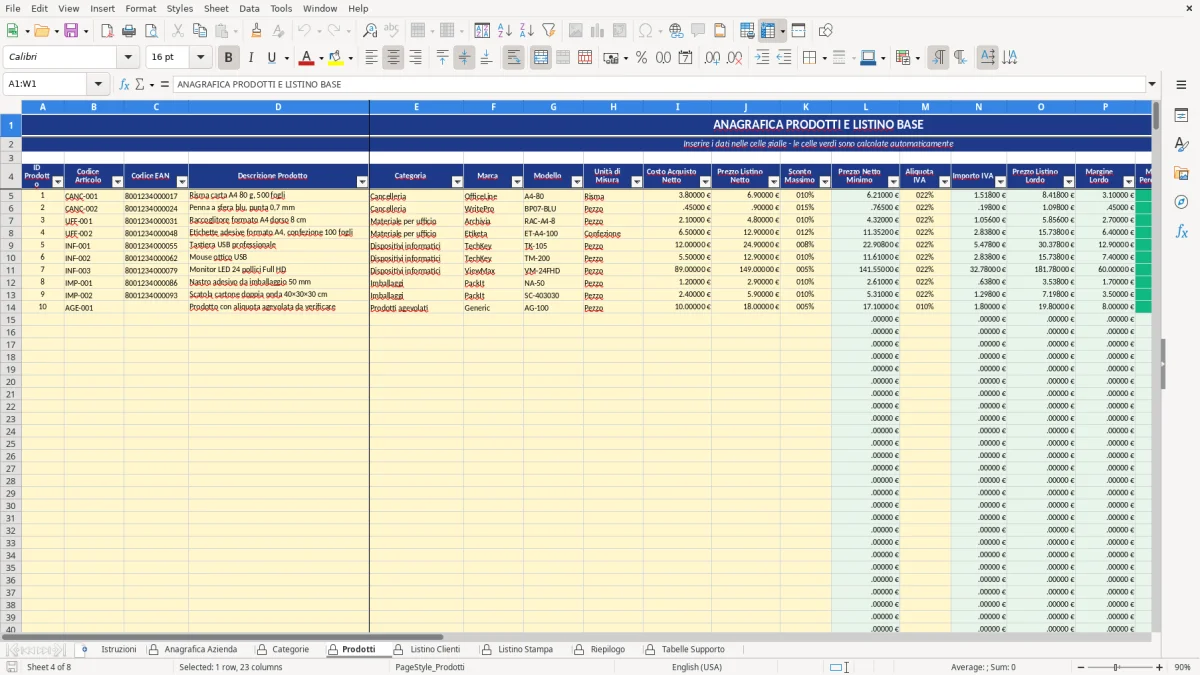The image size is (1200, 675).
Task: Open Print Preview from the toolbar
Action: pyautogui.click(x=151, y=31)
